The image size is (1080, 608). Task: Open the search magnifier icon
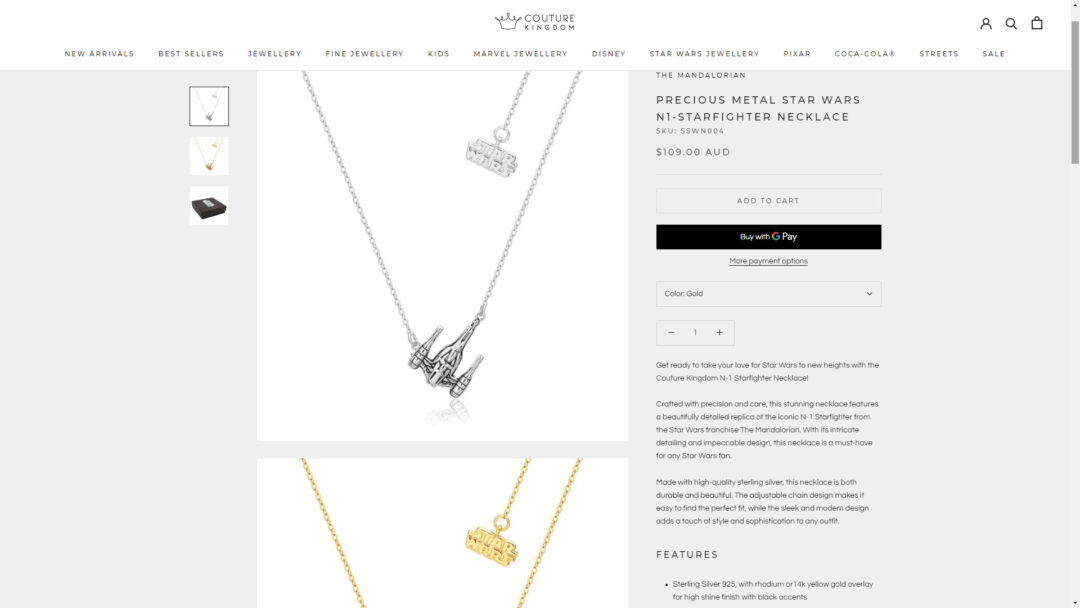1011,23
